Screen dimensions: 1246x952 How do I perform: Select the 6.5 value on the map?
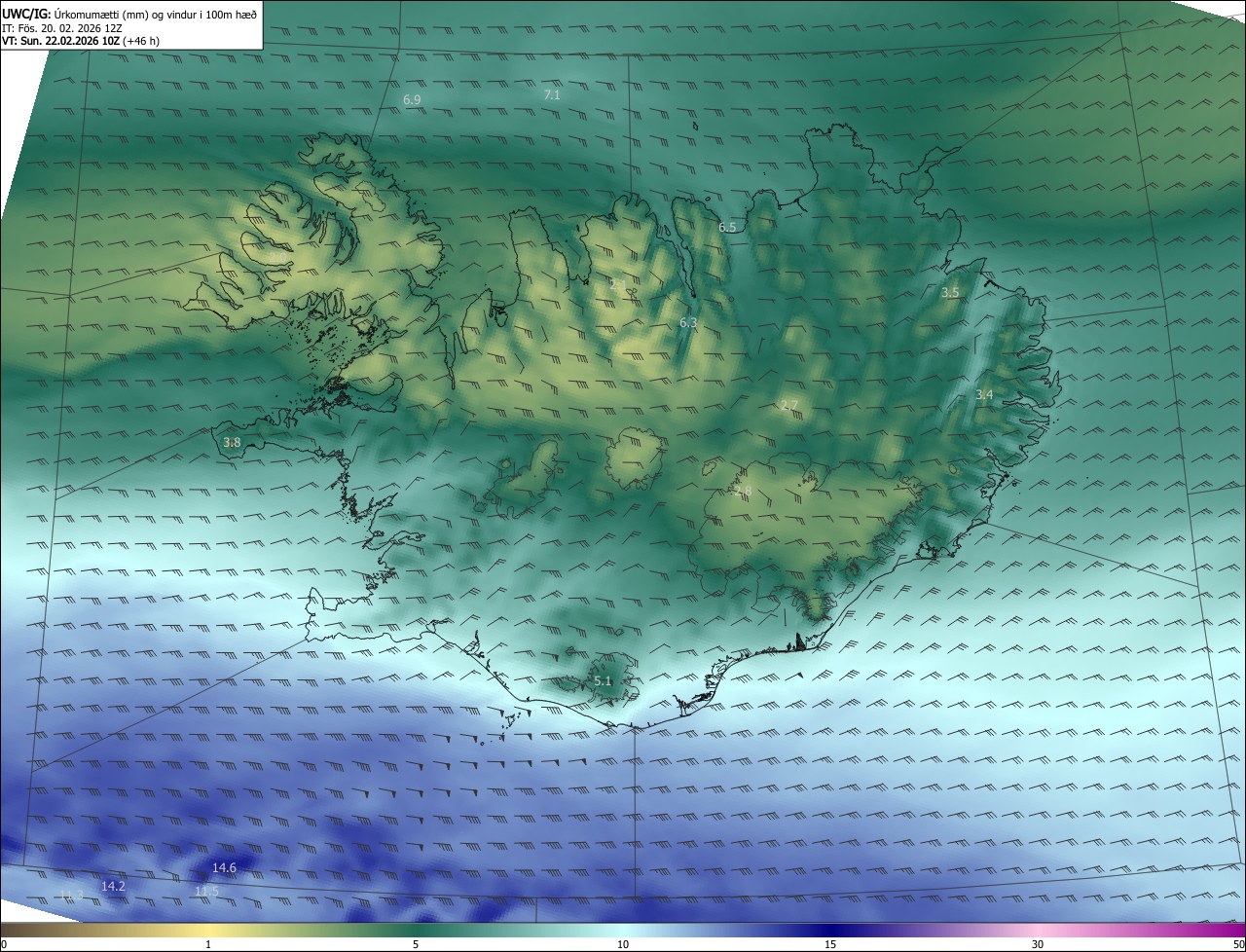[x=727, y=227]
